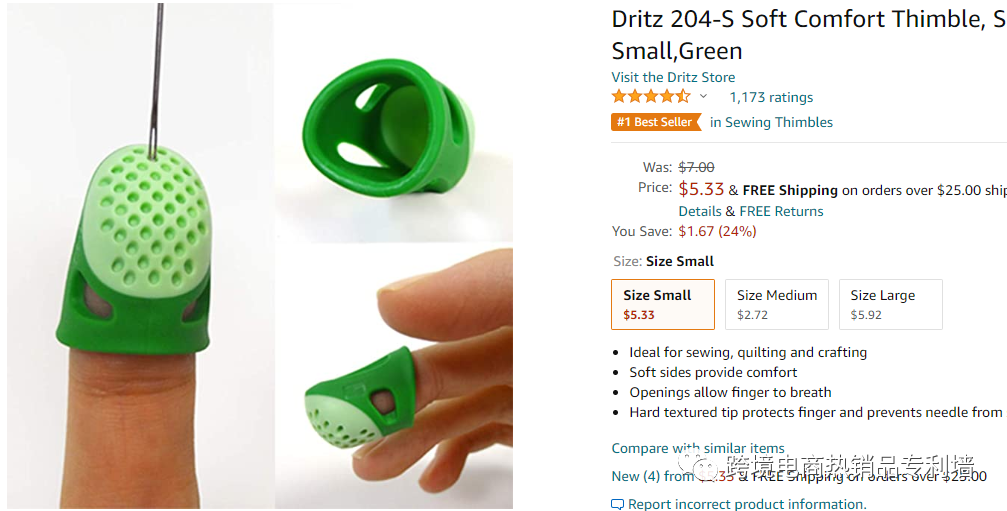Open the star rating dropdown chevron

pos(703,97)
